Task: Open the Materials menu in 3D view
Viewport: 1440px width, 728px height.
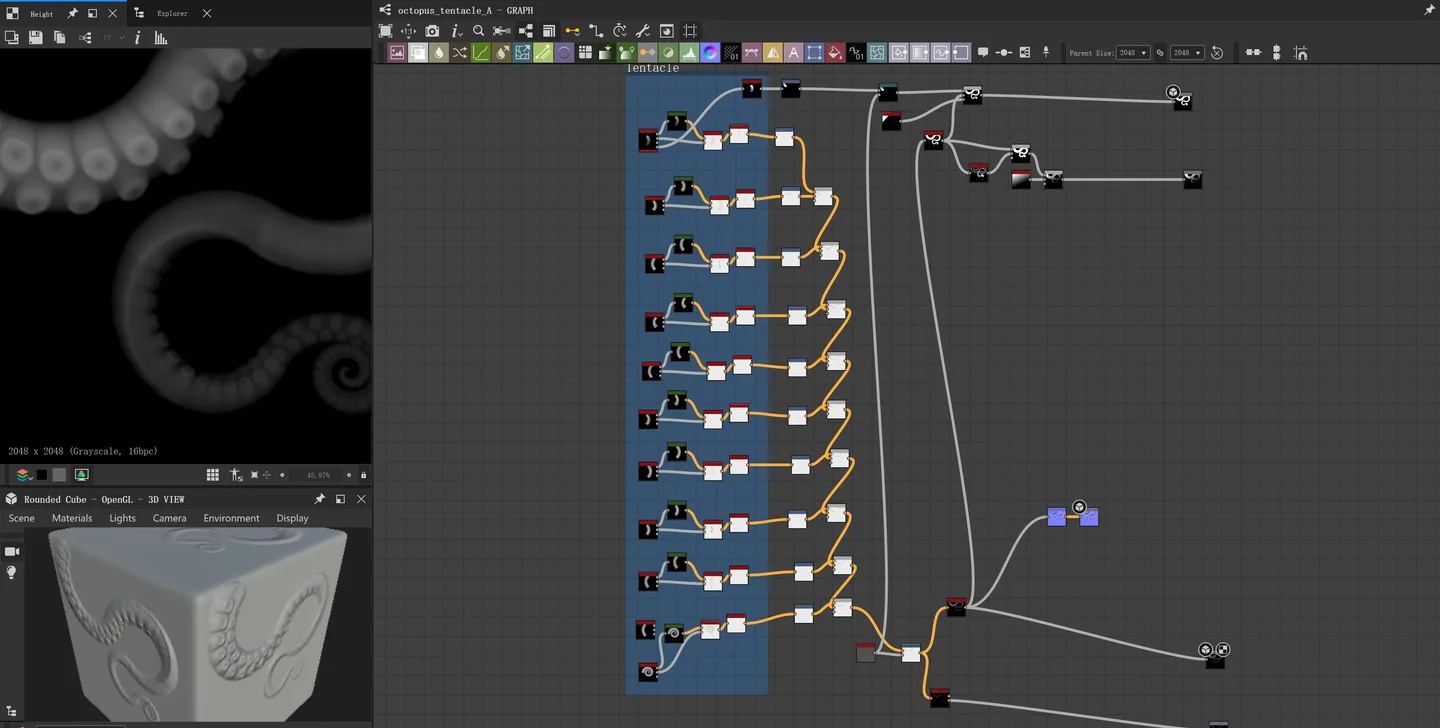Action: [x=72, y=518]
